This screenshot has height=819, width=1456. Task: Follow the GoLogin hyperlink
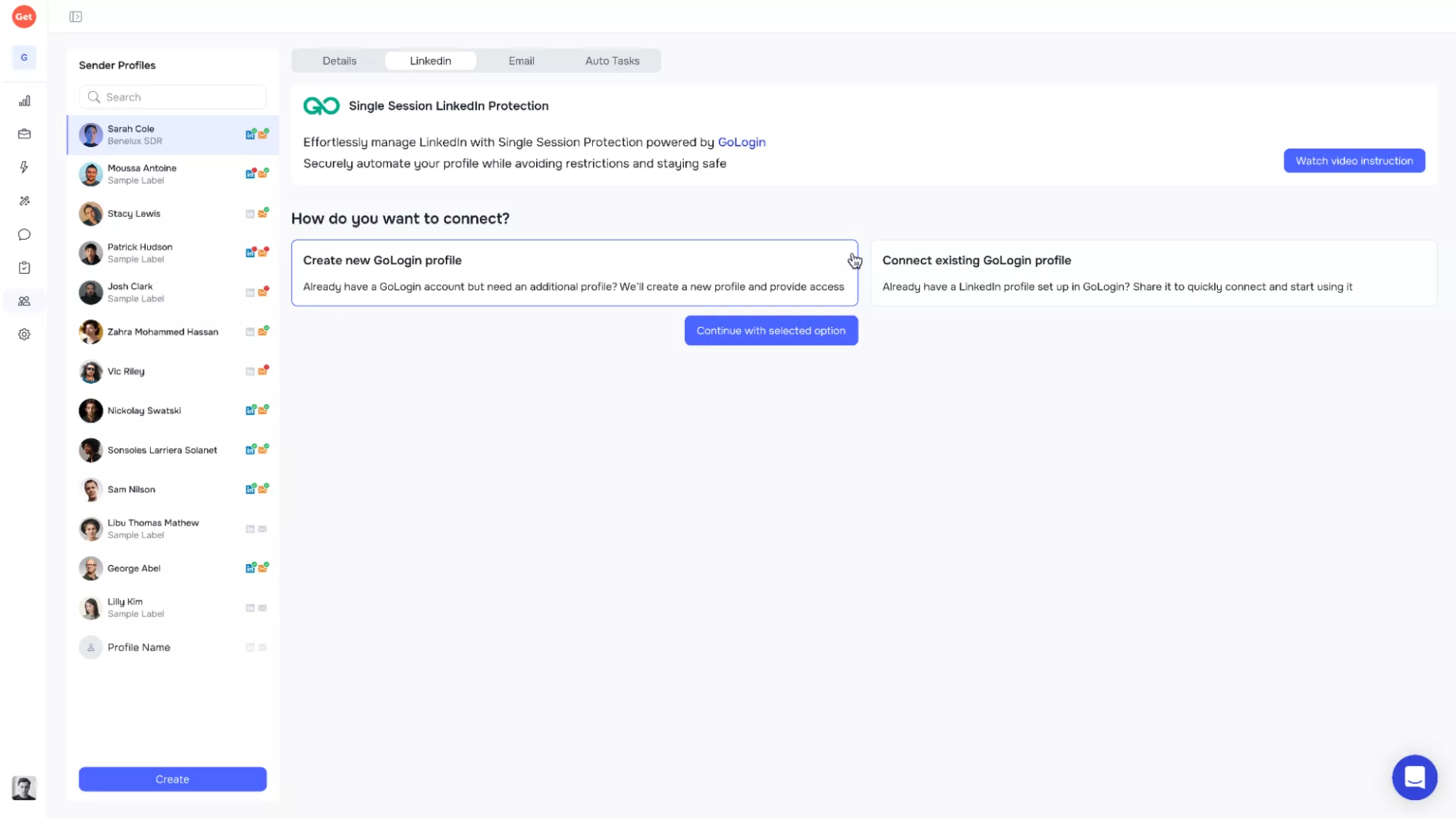click(741, 142)
